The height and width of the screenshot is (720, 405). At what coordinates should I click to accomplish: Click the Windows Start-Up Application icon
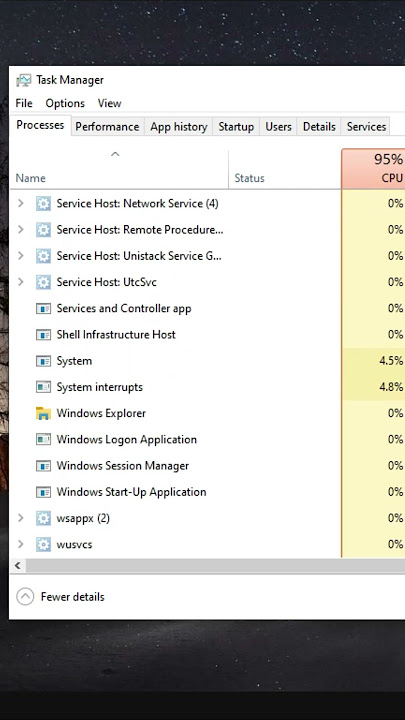pos(43,492)
